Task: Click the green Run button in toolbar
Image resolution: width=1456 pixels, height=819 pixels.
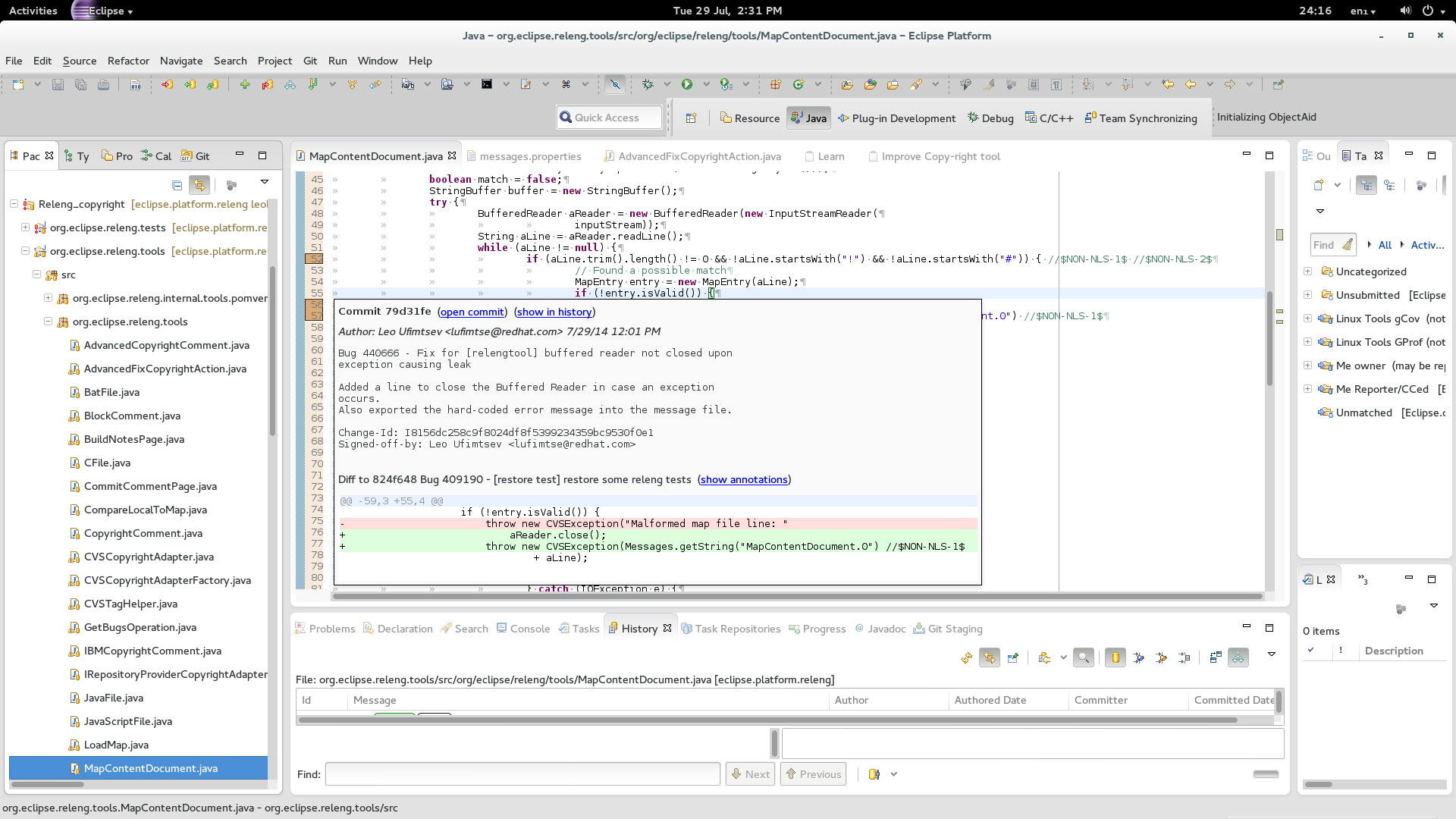Action: coord(687,85)
